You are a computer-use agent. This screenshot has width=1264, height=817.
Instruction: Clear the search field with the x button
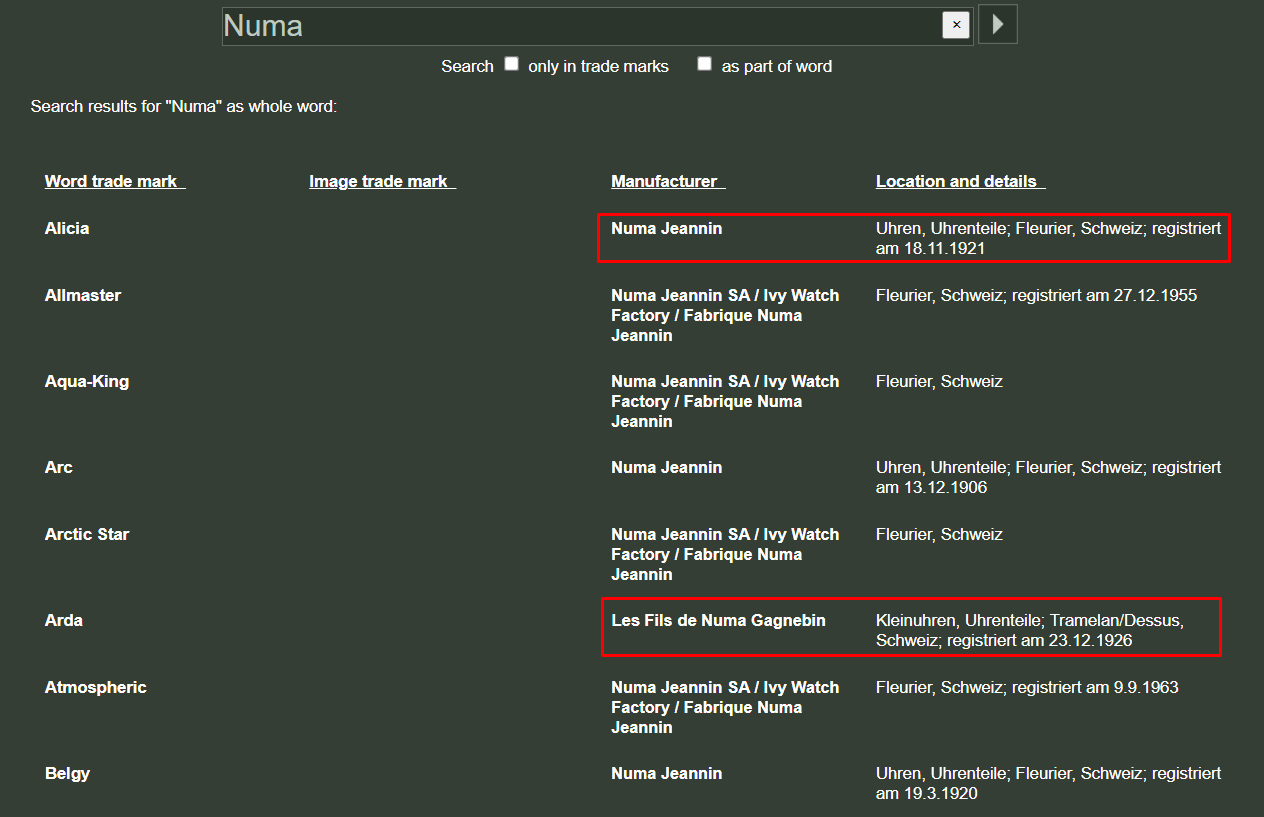coord(956,25)
